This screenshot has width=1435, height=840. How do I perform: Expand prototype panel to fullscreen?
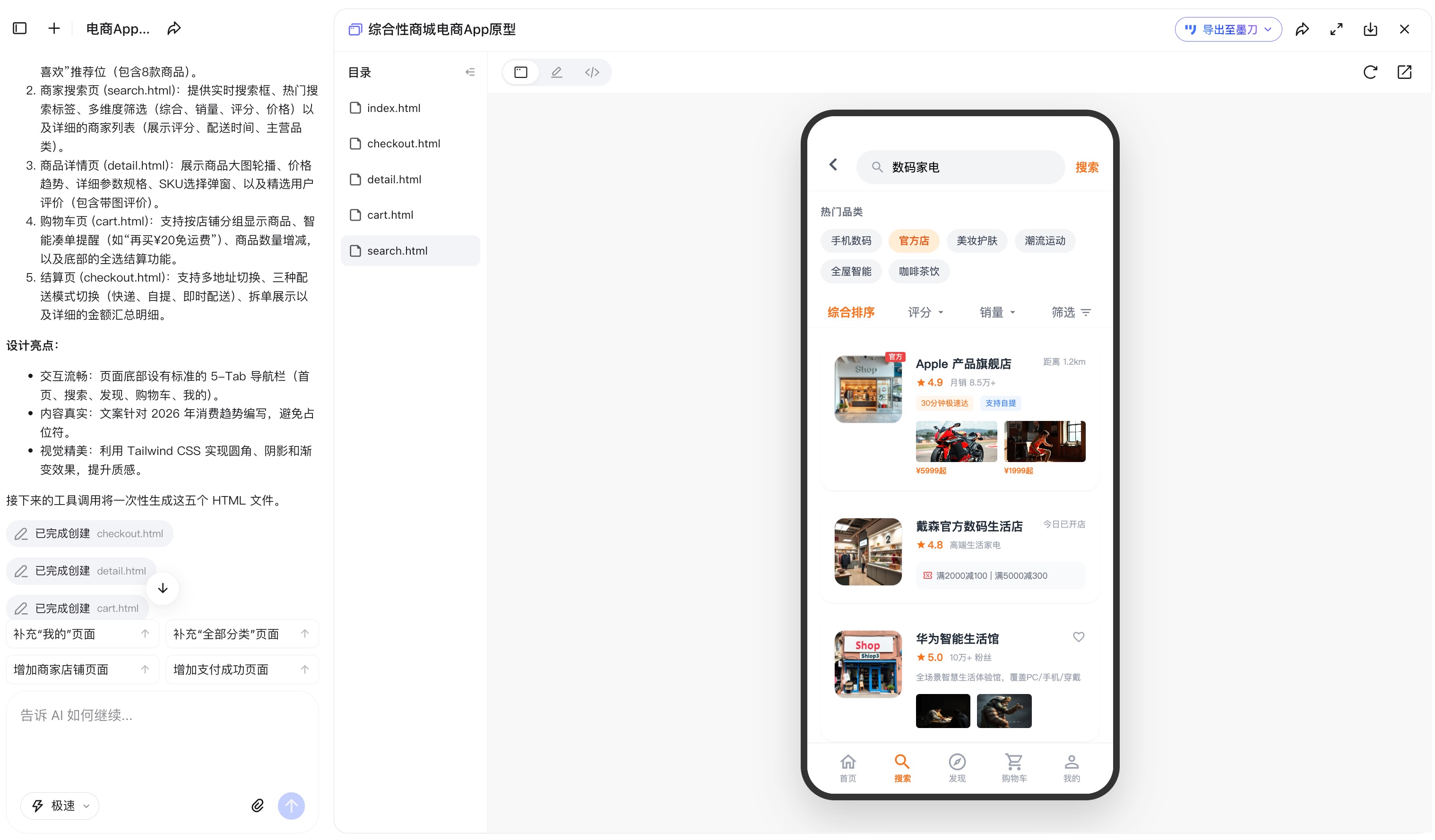tap(1337, 30)
